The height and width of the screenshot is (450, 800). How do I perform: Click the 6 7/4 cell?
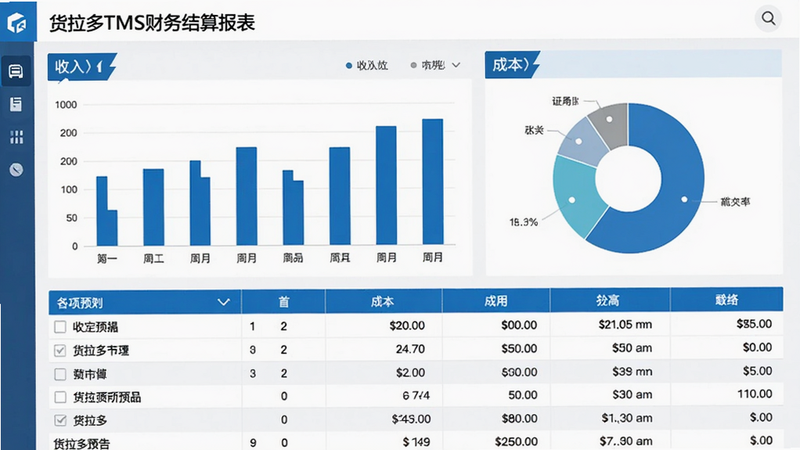click(416, 395)
